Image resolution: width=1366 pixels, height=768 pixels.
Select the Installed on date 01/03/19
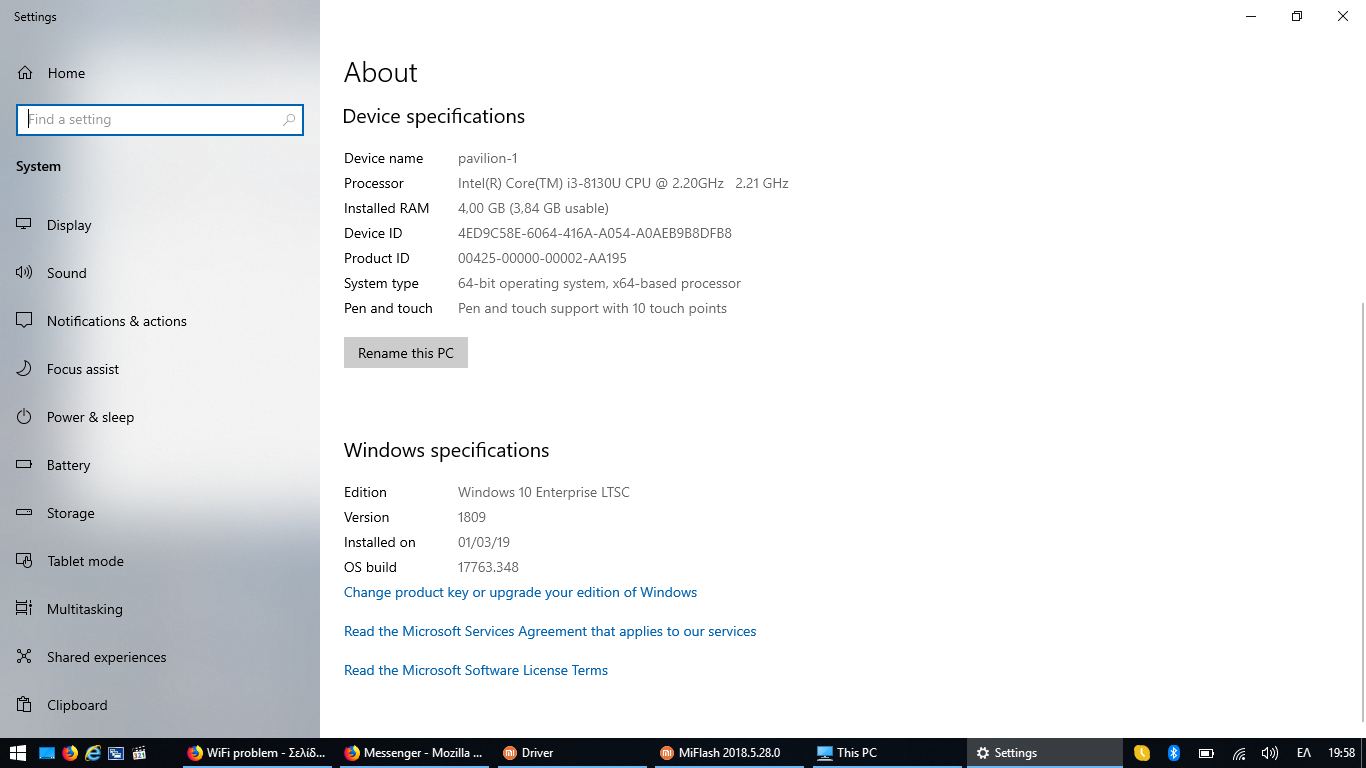coord(484,542)
